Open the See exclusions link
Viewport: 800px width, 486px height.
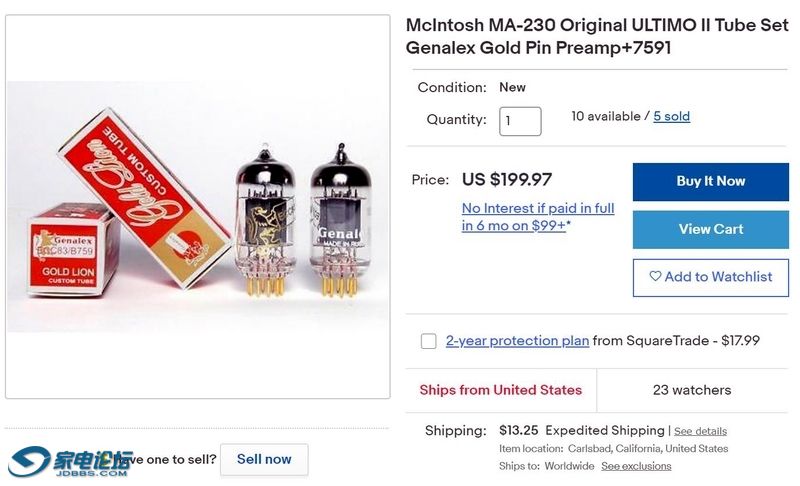[x=636, y=466]
